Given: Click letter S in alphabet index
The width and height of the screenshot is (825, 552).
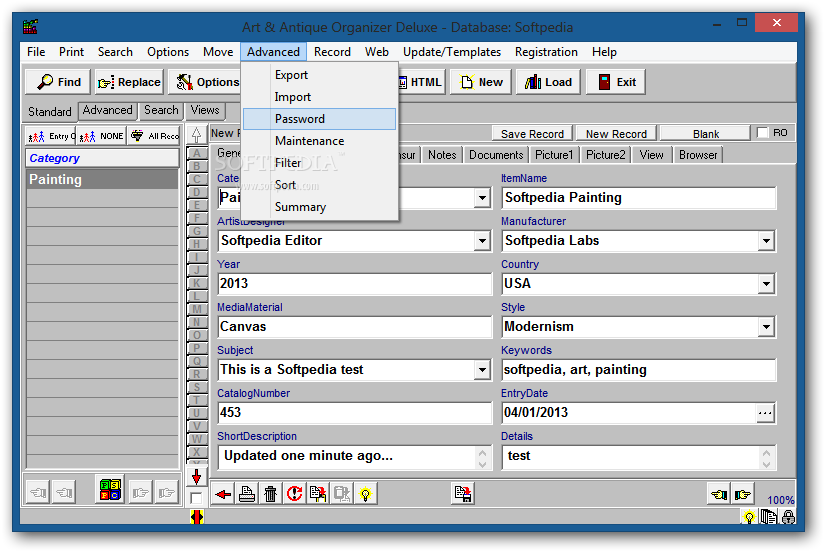Looking at the screenshot, I should point(197,387).
